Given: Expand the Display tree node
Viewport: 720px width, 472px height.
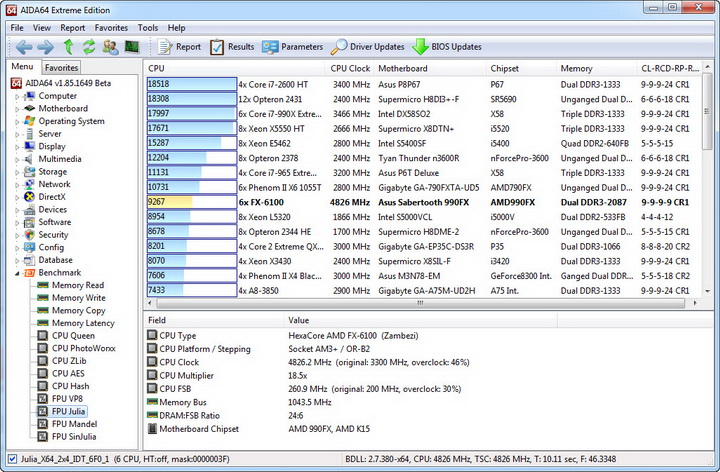Looking at the screenshot, I should (17, 147).
